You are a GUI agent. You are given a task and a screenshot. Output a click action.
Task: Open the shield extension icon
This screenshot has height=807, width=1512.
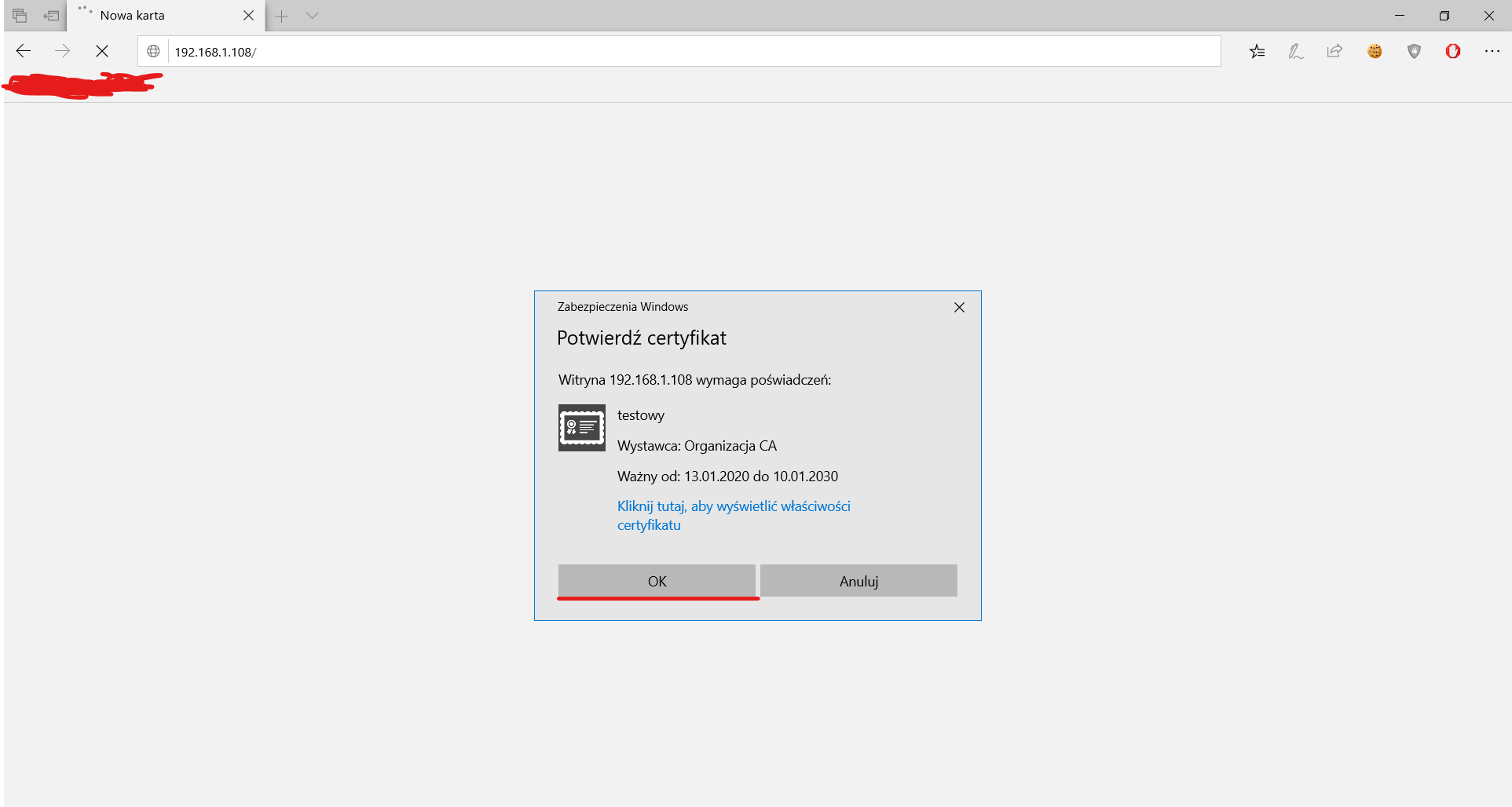(1414, 52)
